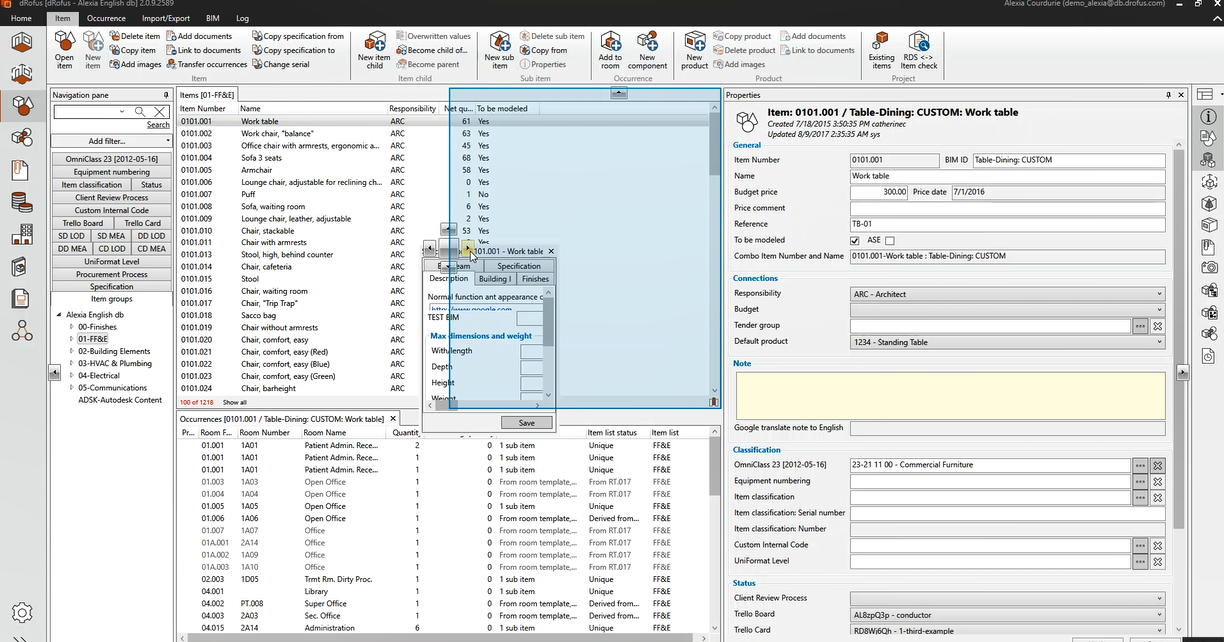
Task: Click the Open item ribbon icon
Action: pyautogui.click(x=64, y=48)
